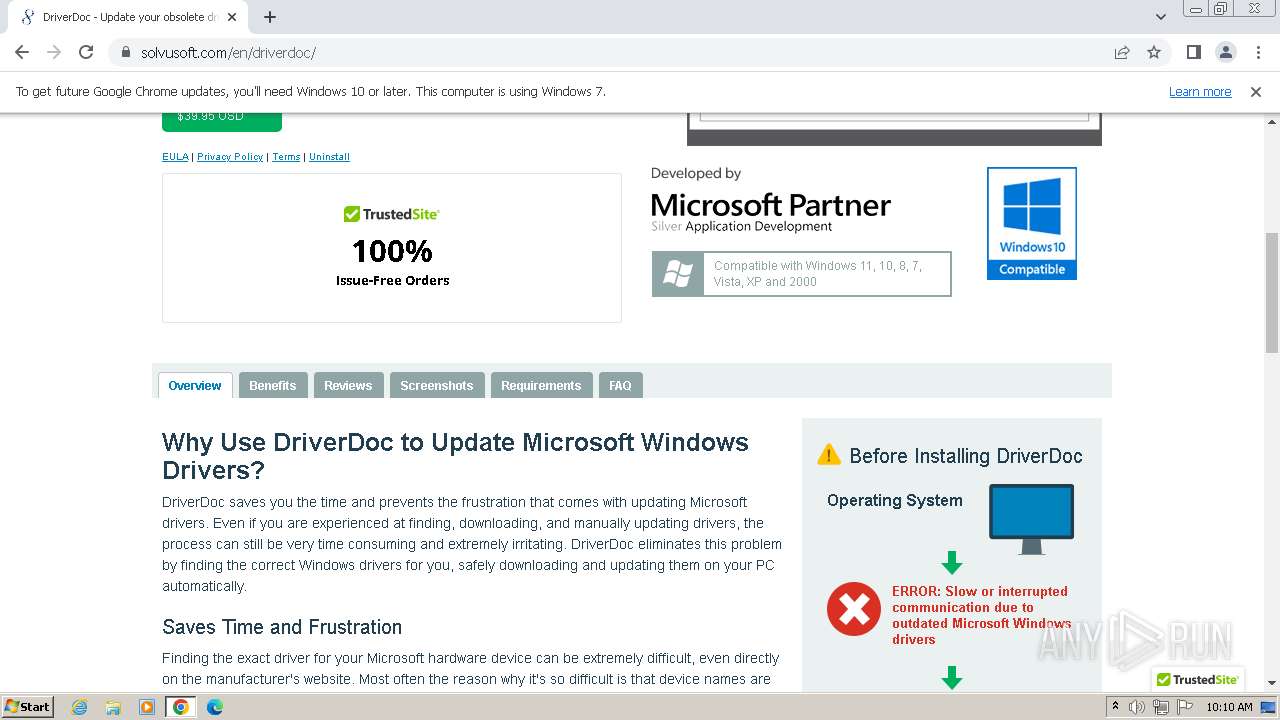Open the Action Center flag icon
Image resolution: width=1280 pixels, height=720 pixels.
(1183, 707)
